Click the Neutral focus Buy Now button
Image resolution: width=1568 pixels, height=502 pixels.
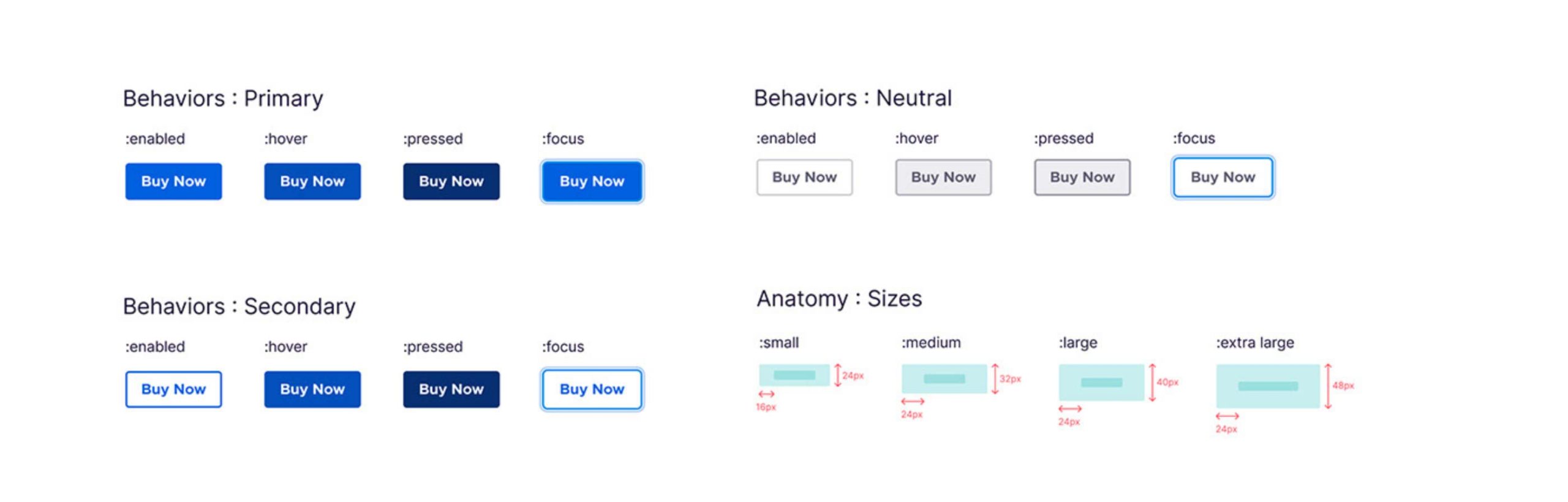pos(1223,177)
